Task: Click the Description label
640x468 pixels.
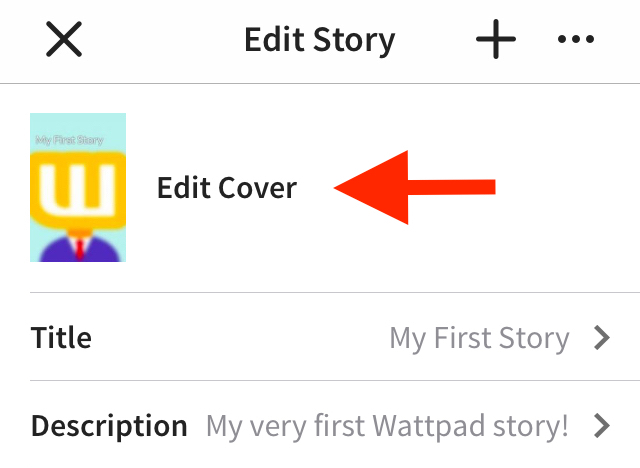Action: coord(109,426)
